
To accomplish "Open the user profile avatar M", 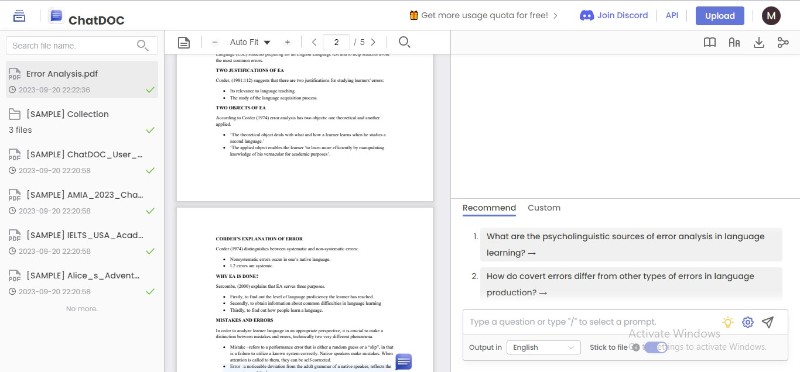I will [771, 16].
